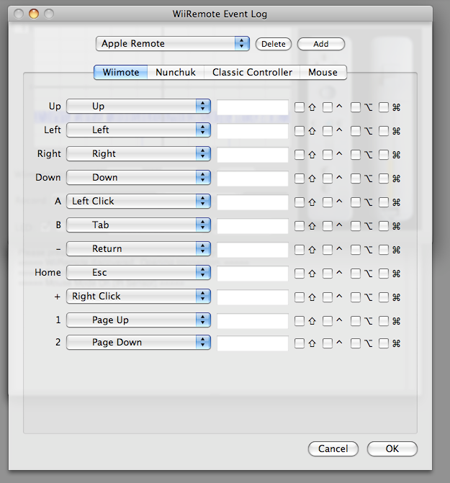Expand the Esc dropdown for Home button
Screen dimensions: 450x483
[x=138, y=273]
